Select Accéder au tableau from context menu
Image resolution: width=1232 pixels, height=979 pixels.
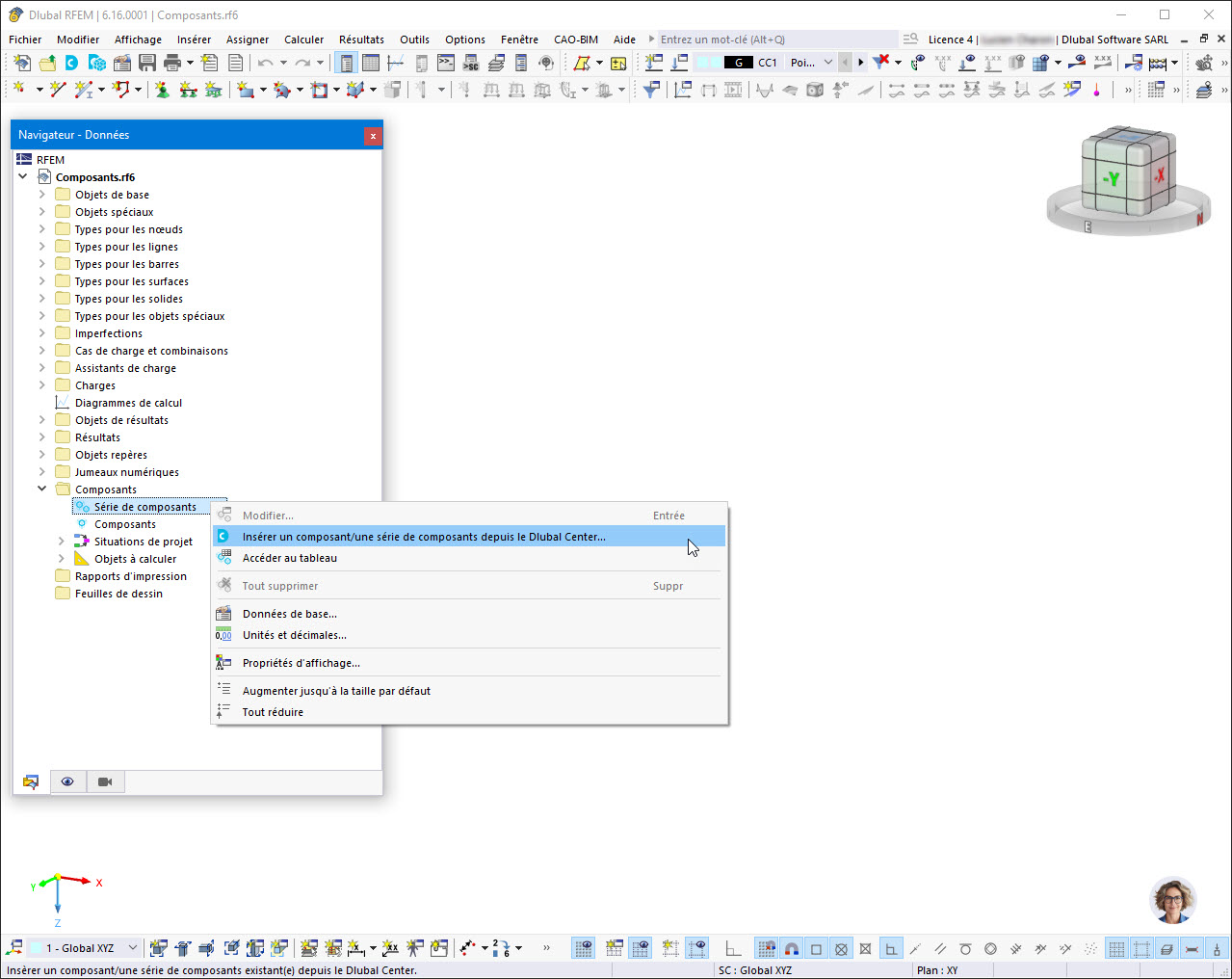pyautogui.click(x=469, y=558)
